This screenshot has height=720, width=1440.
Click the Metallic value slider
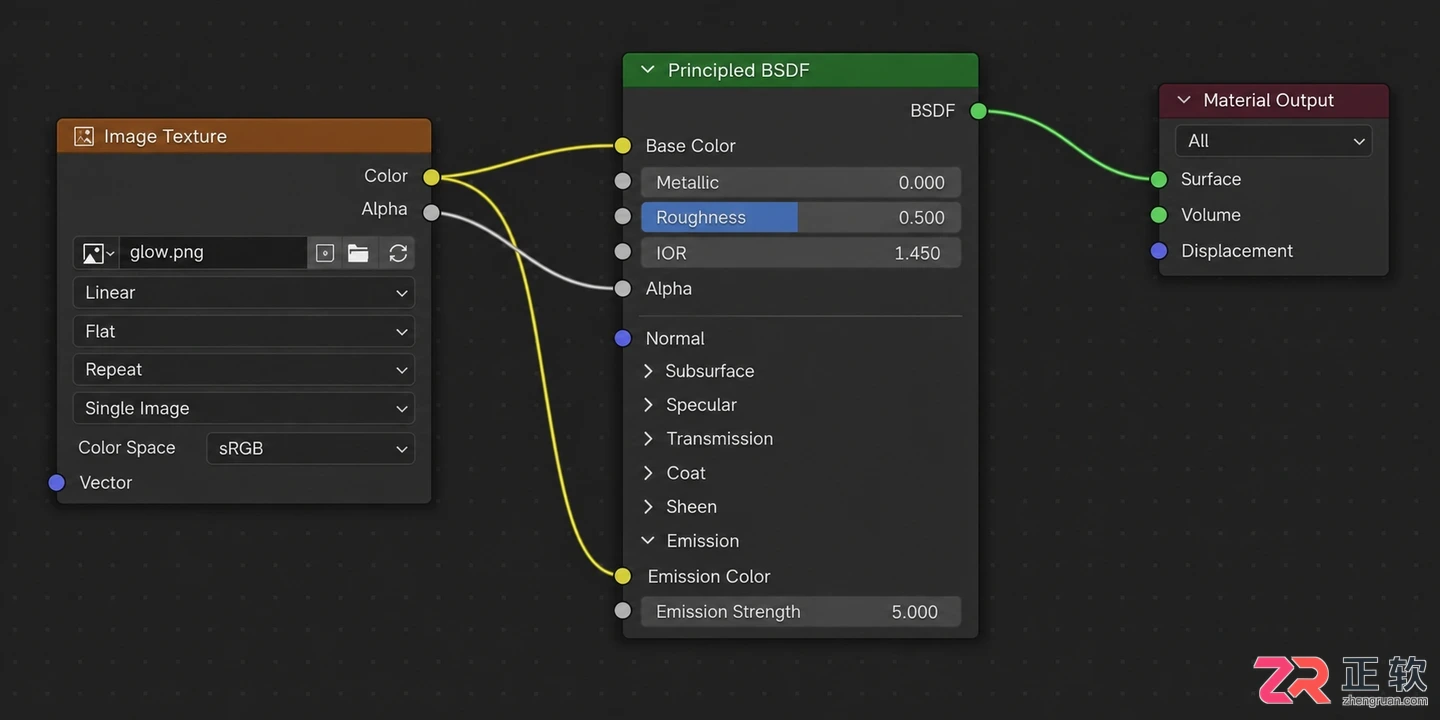[x=801, y=182]
